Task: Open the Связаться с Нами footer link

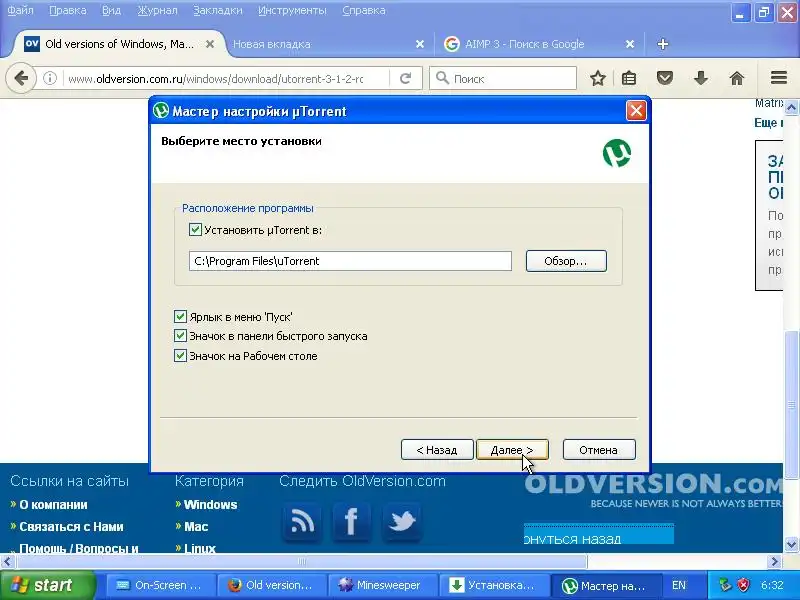Action: tap(71, 527)
